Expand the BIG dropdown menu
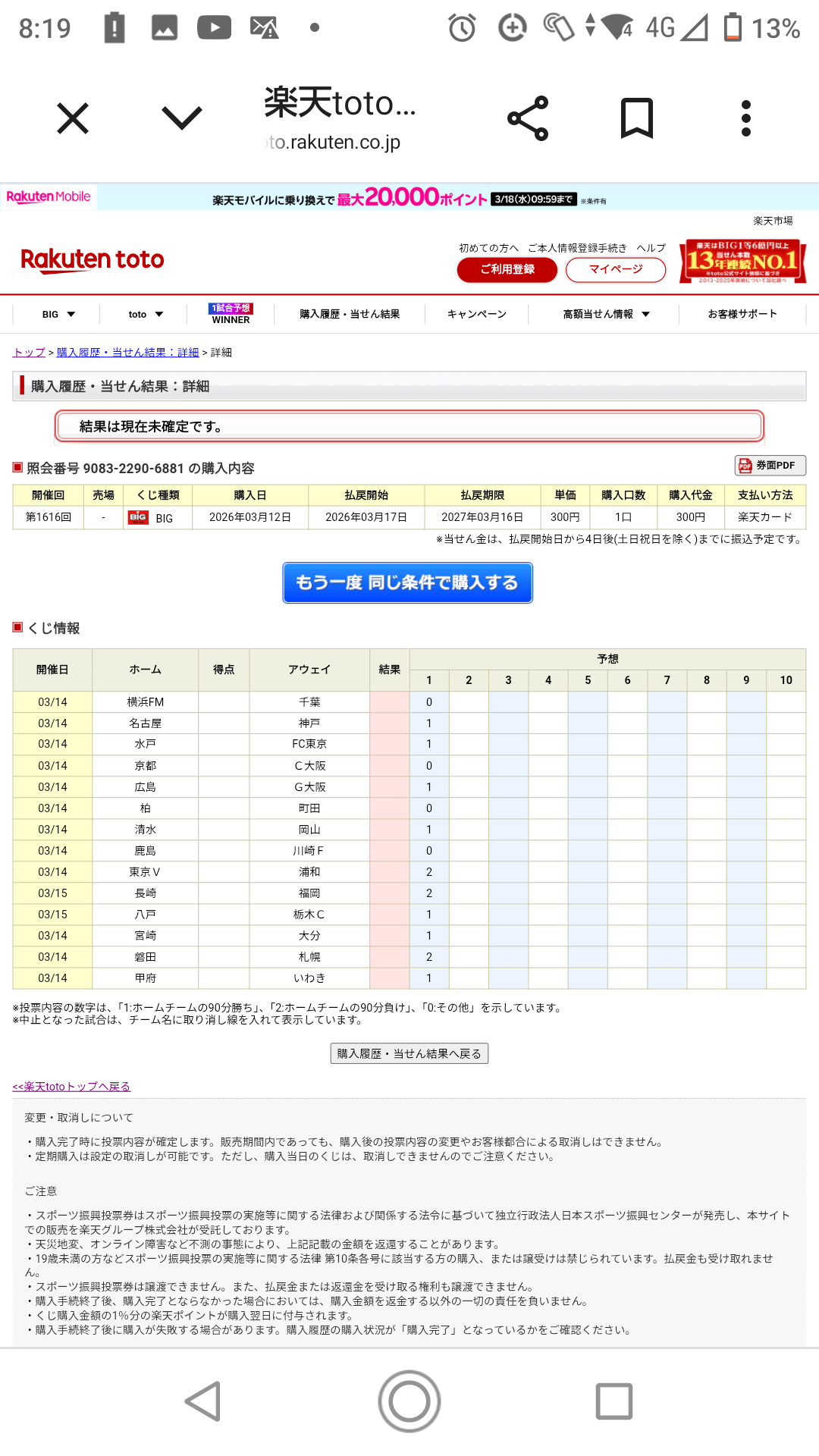Viewport: 819px width, 1456px height. click(x=59, y=314)
